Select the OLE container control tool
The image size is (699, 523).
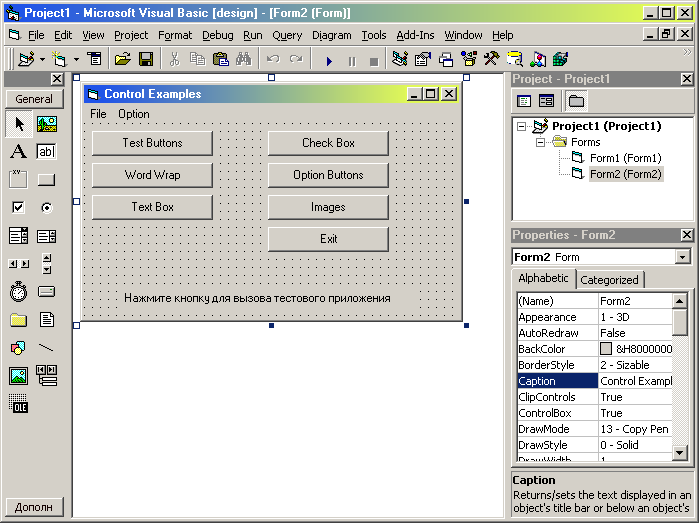point(19,403)
